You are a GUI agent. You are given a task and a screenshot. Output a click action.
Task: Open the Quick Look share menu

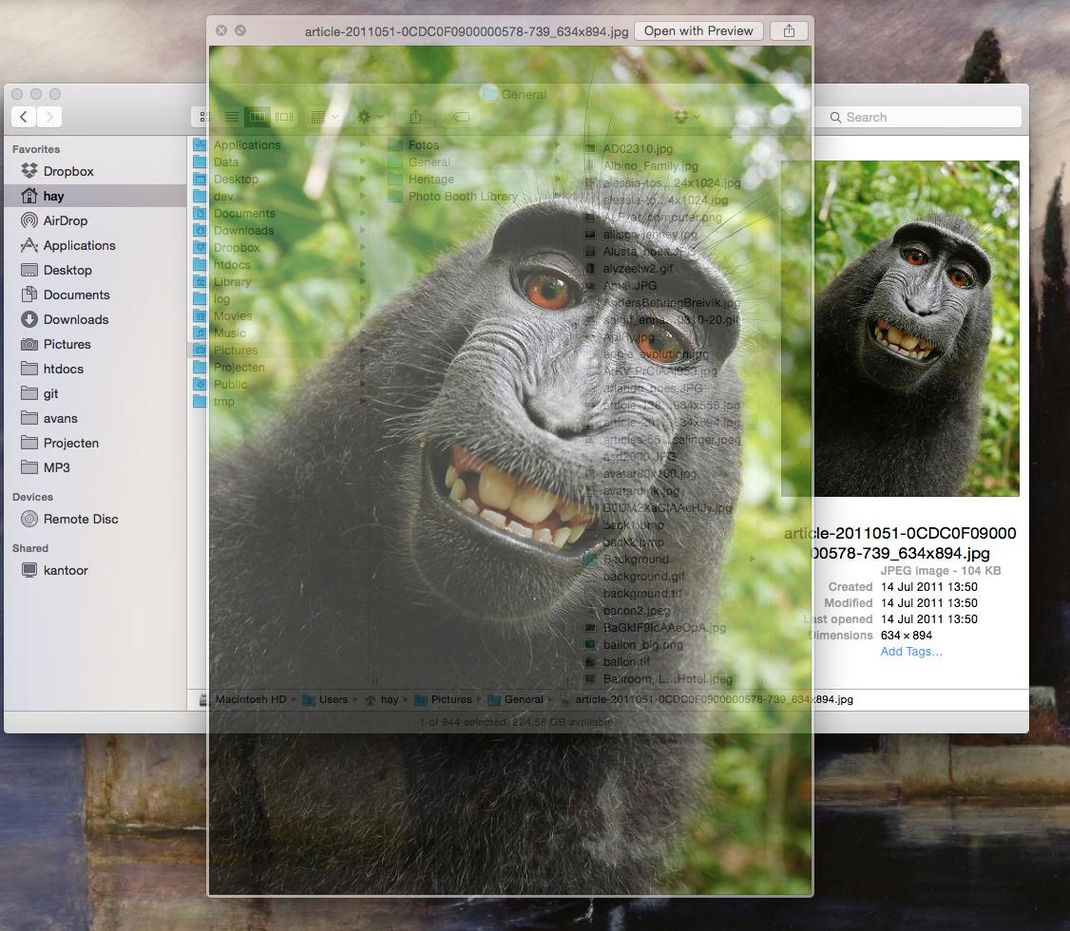tap(789, 31)
